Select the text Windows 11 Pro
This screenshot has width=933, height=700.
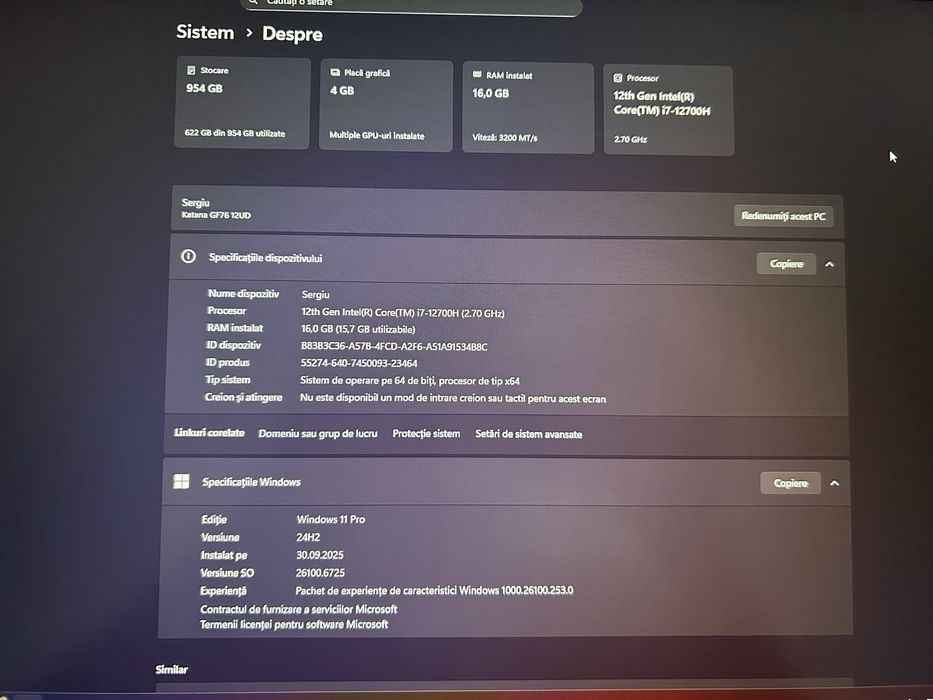[331, 519]
